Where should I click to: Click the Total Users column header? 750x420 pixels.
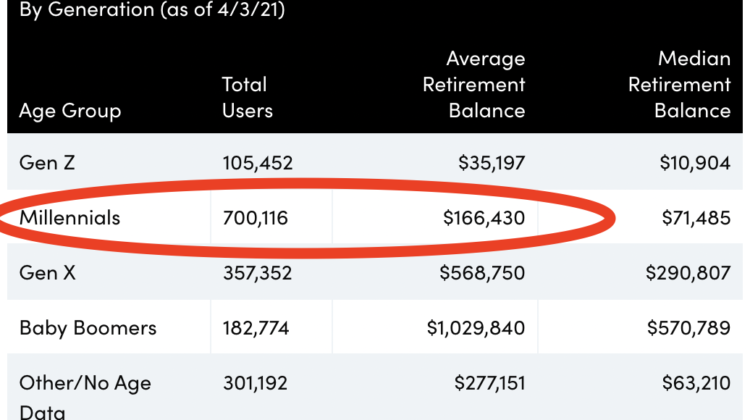[245, 98]
